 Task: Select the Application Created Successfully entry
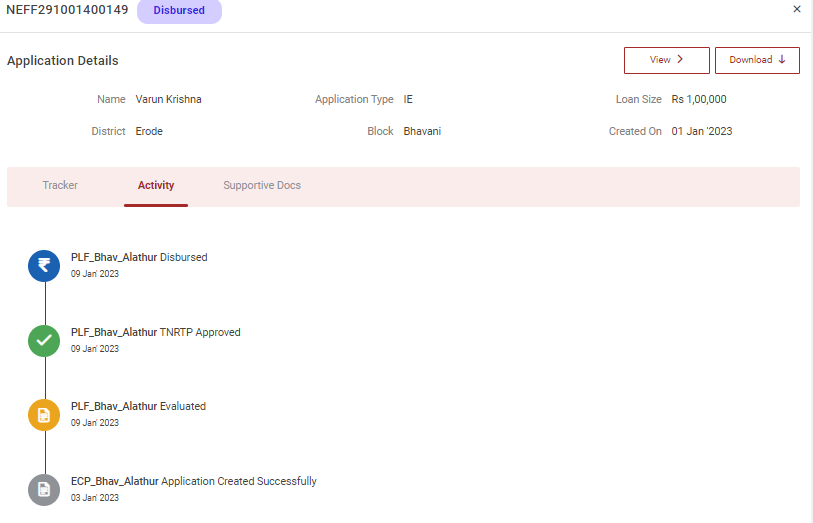point(193,481)
